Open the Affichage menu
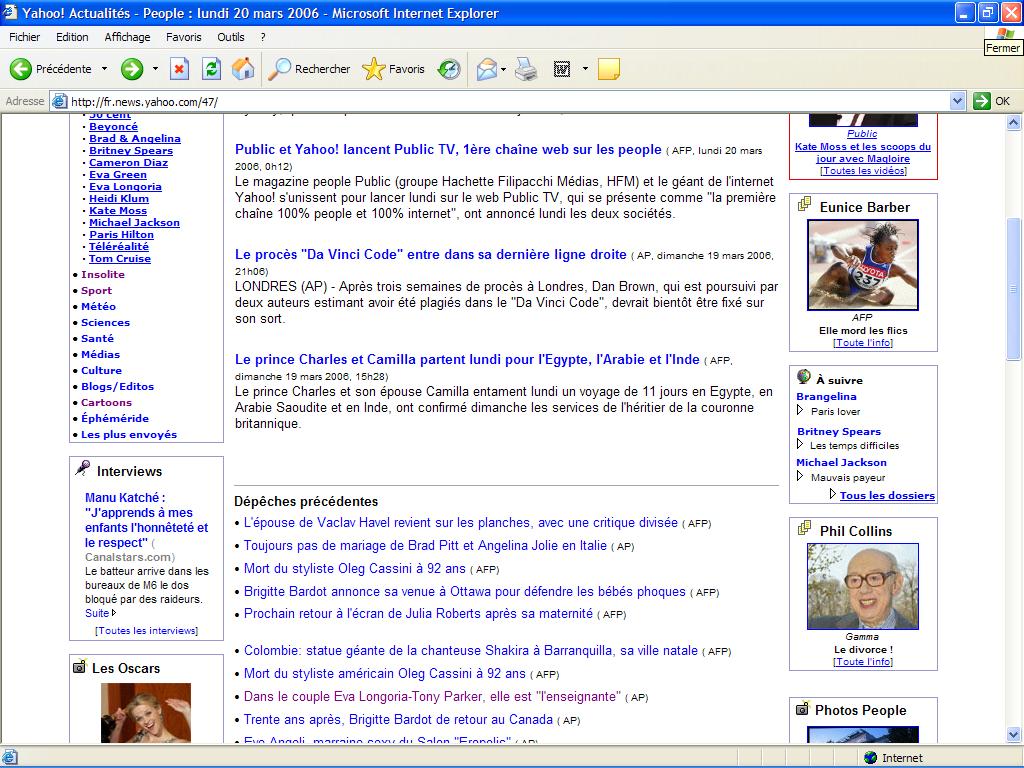 (x=127, y=37)
